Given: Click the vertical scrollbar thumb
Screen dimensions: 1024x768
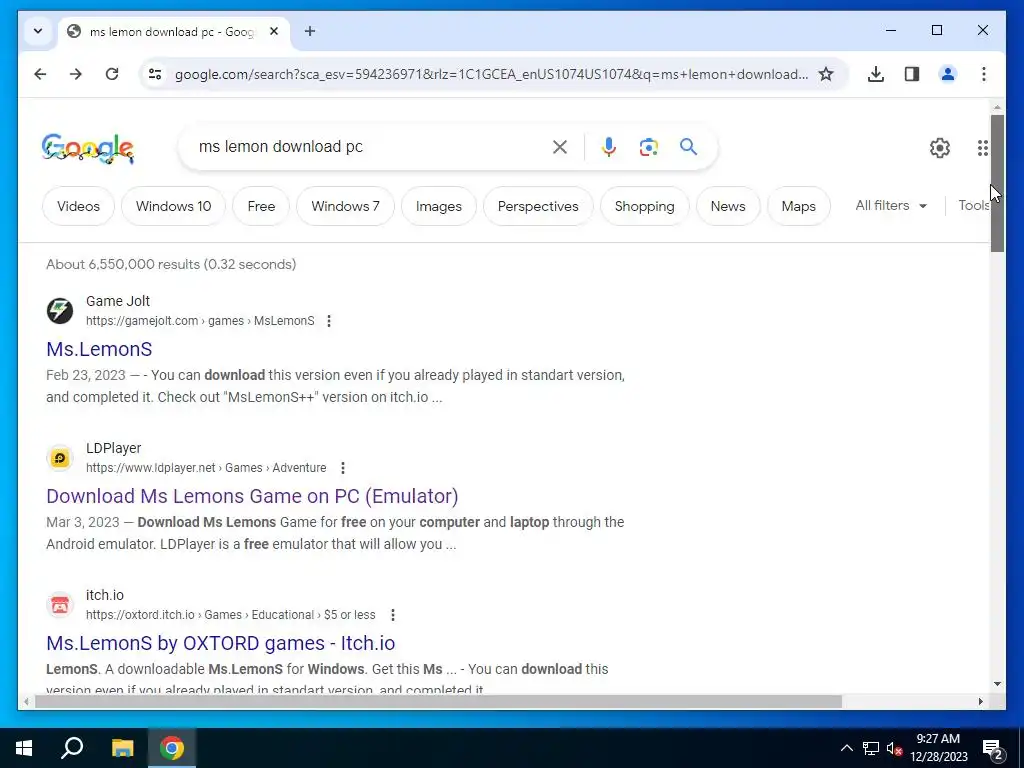Looking at the screenshot, I should (997, 183).
